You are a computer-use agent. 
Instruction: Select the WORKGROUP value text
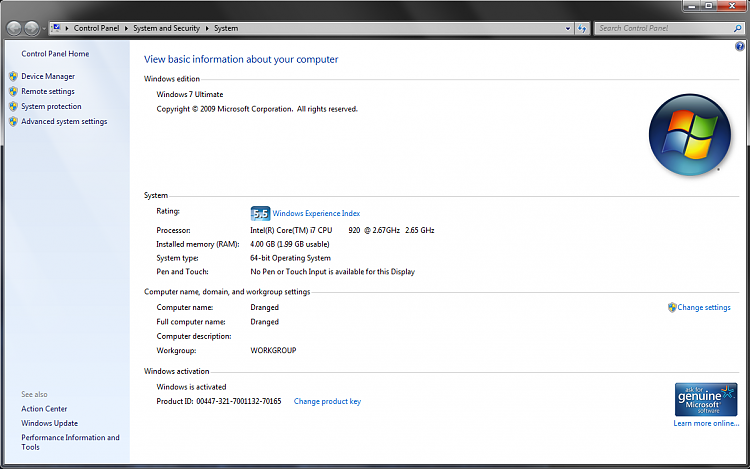point(273,350)
